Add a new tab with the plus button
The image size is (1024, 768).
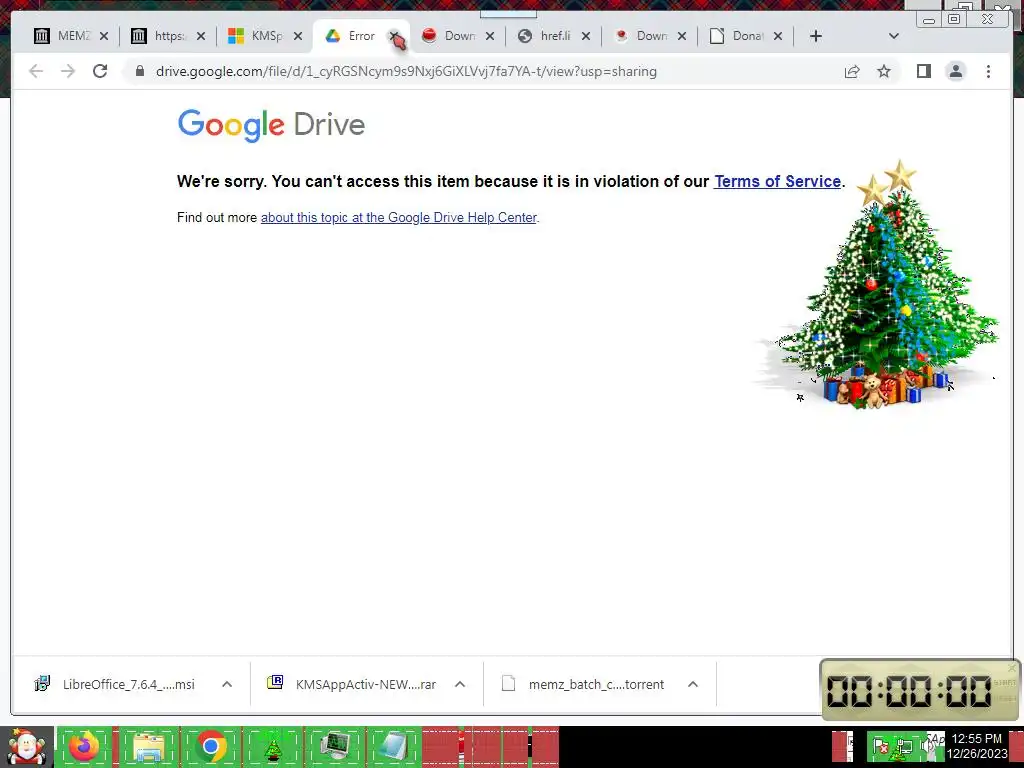tap(815, 36)
